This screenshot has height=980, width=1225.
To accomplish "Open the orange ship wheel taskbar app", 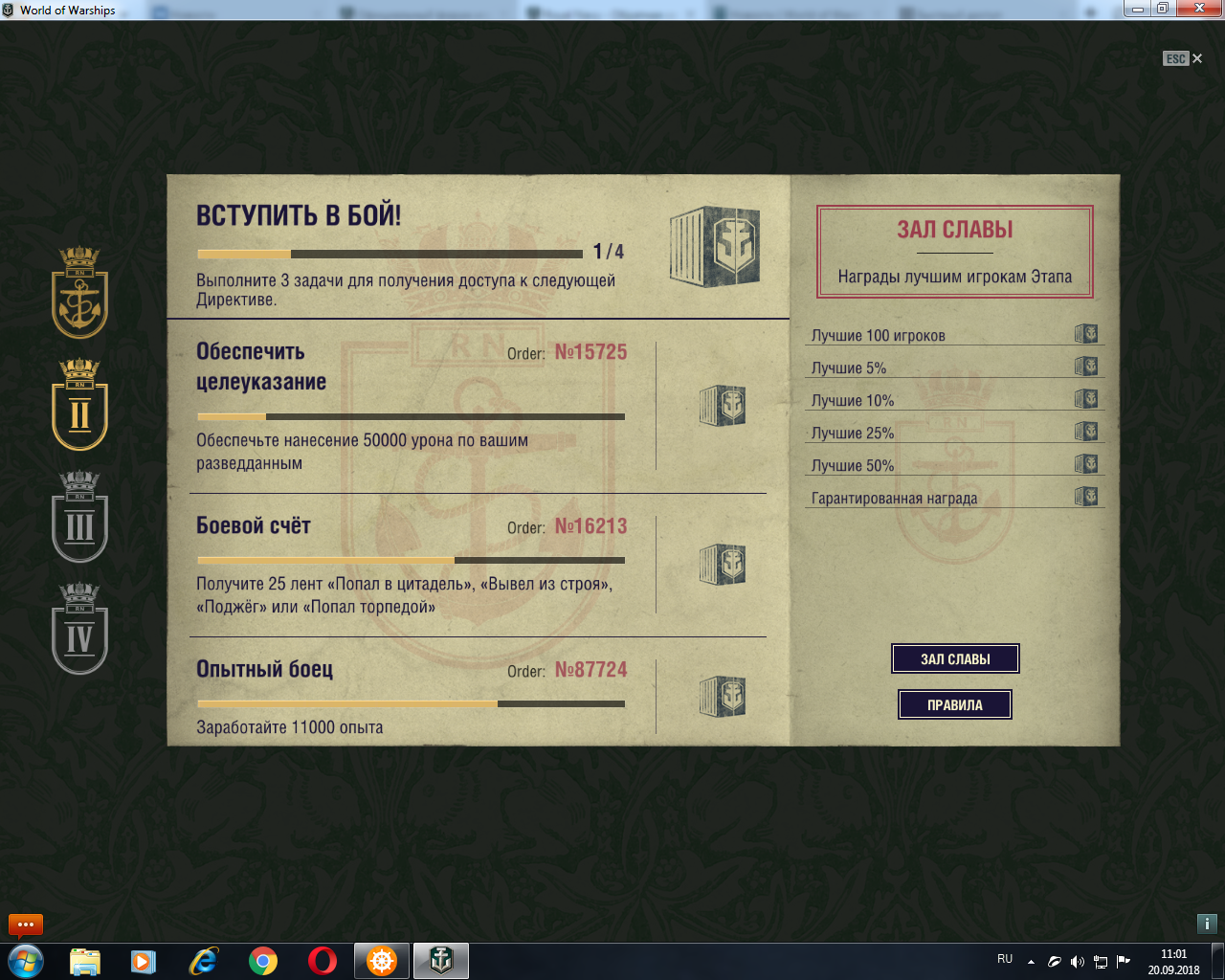I will pos(382,961).
